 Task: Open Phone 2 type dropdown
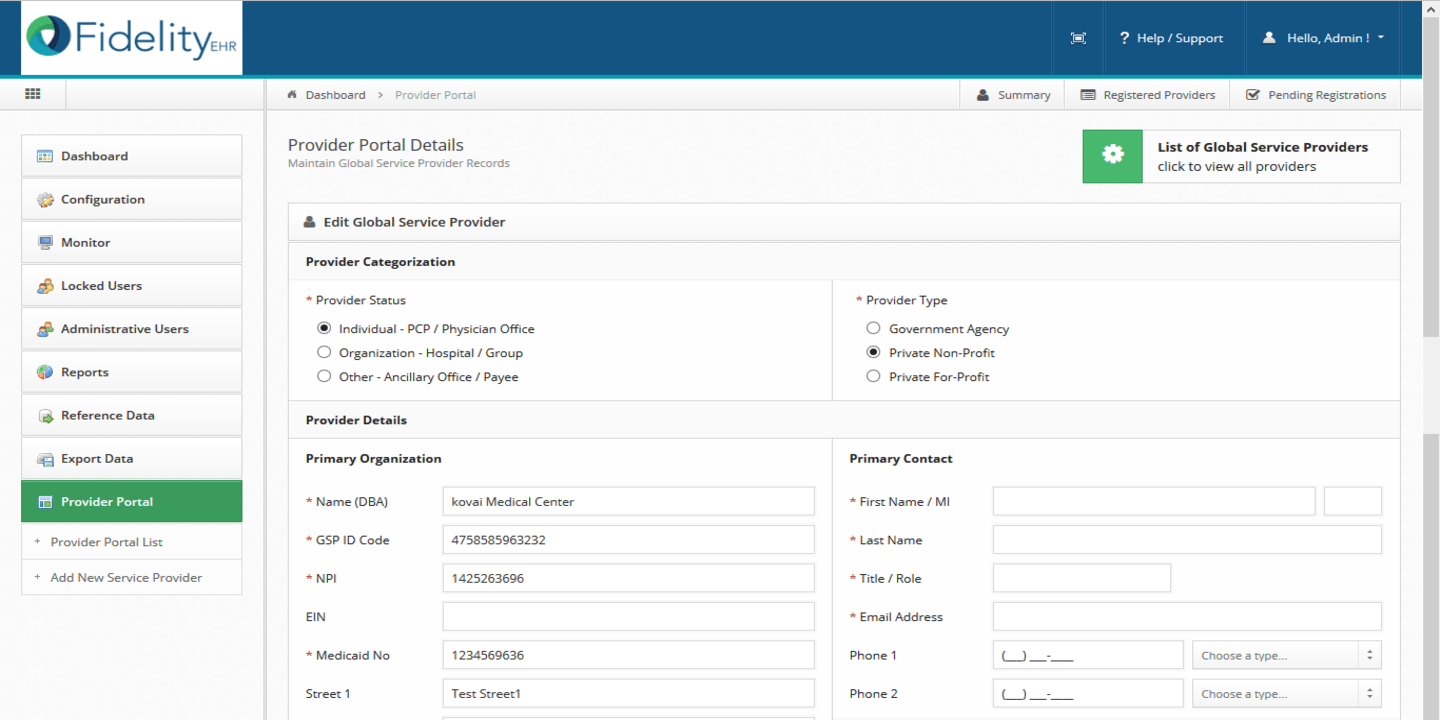coord(1287,693)
